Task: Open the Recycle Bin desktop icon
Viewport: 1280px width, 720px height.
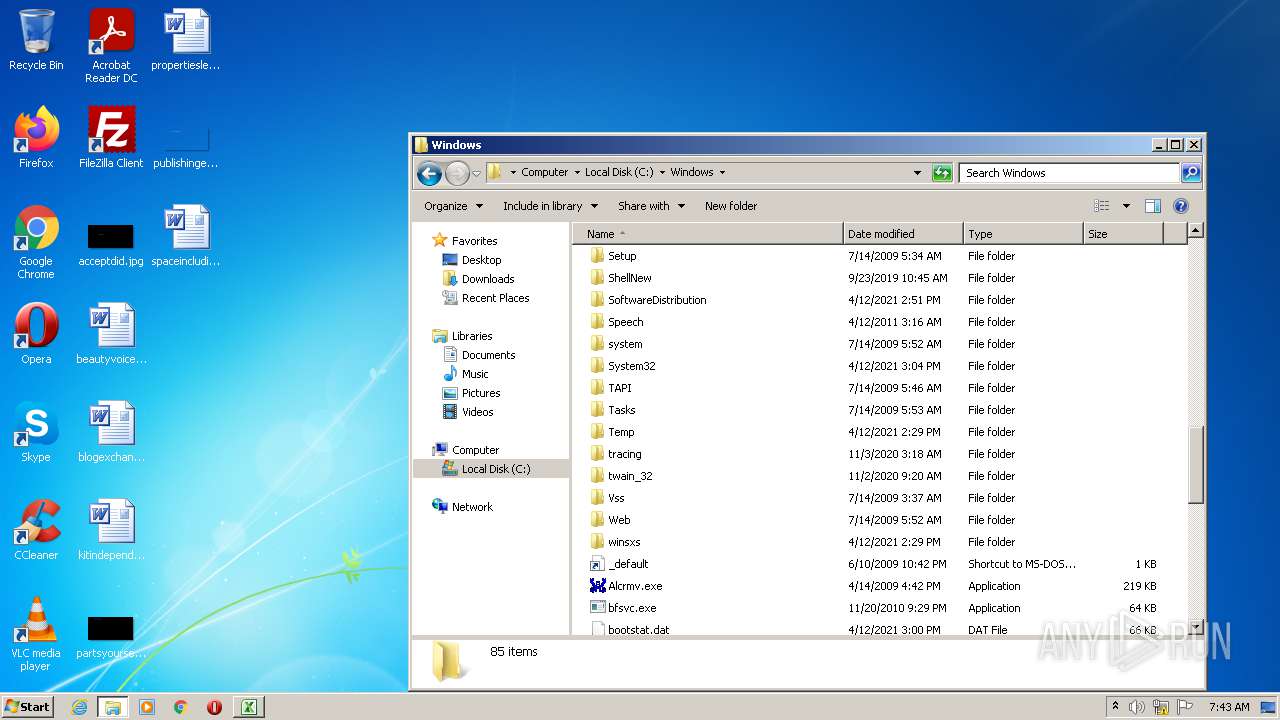Action: click(x=36, y=40)
